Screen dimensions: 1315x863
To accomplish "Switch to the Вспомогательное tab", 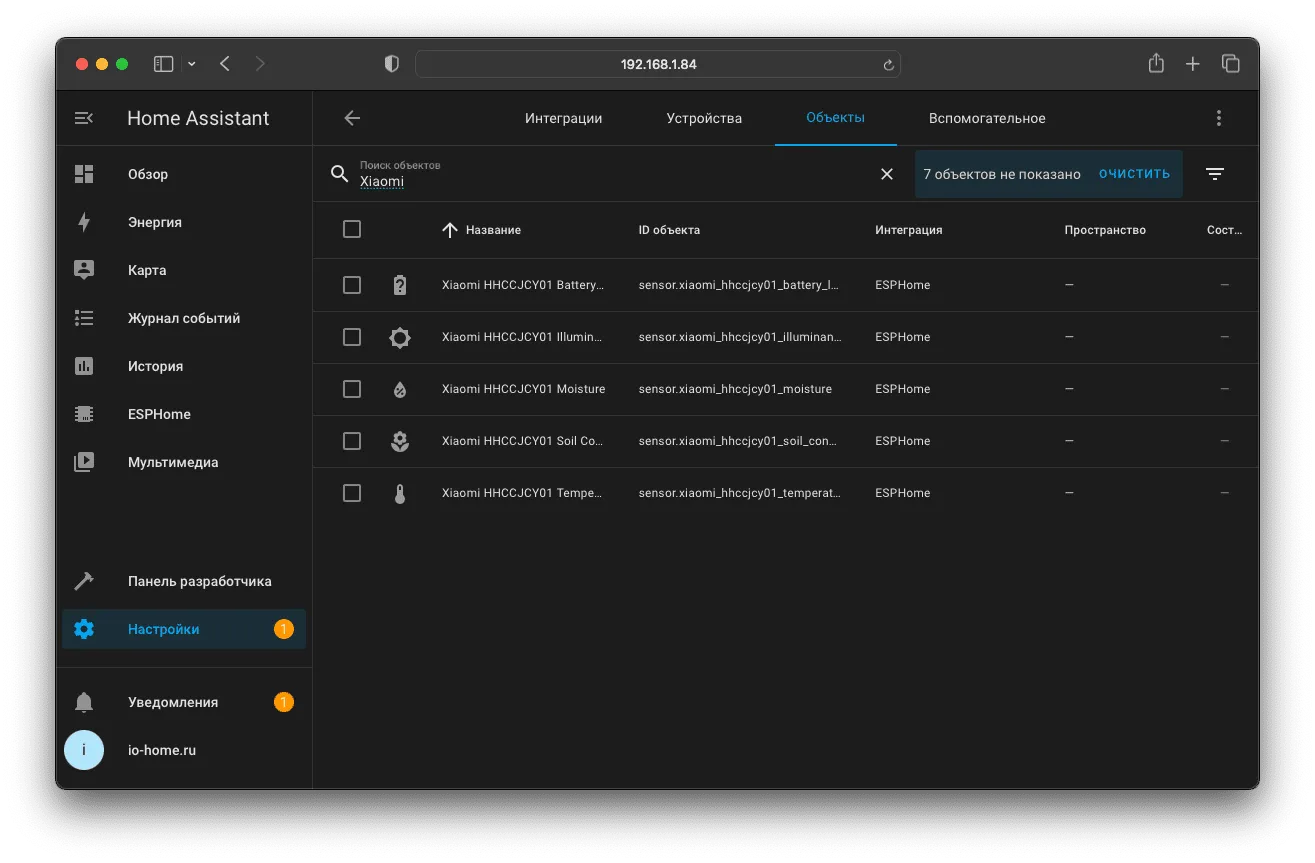I will 987,118.
